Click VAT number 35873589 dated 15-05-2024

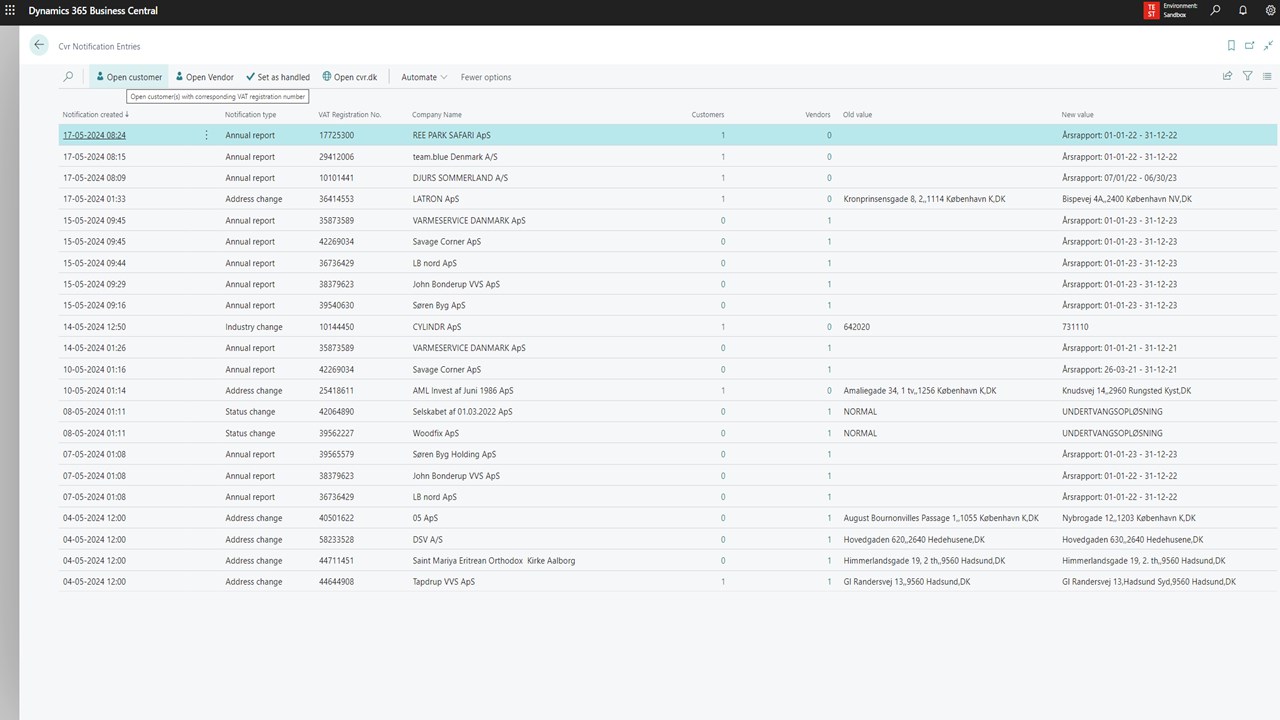tap(336, 220)
